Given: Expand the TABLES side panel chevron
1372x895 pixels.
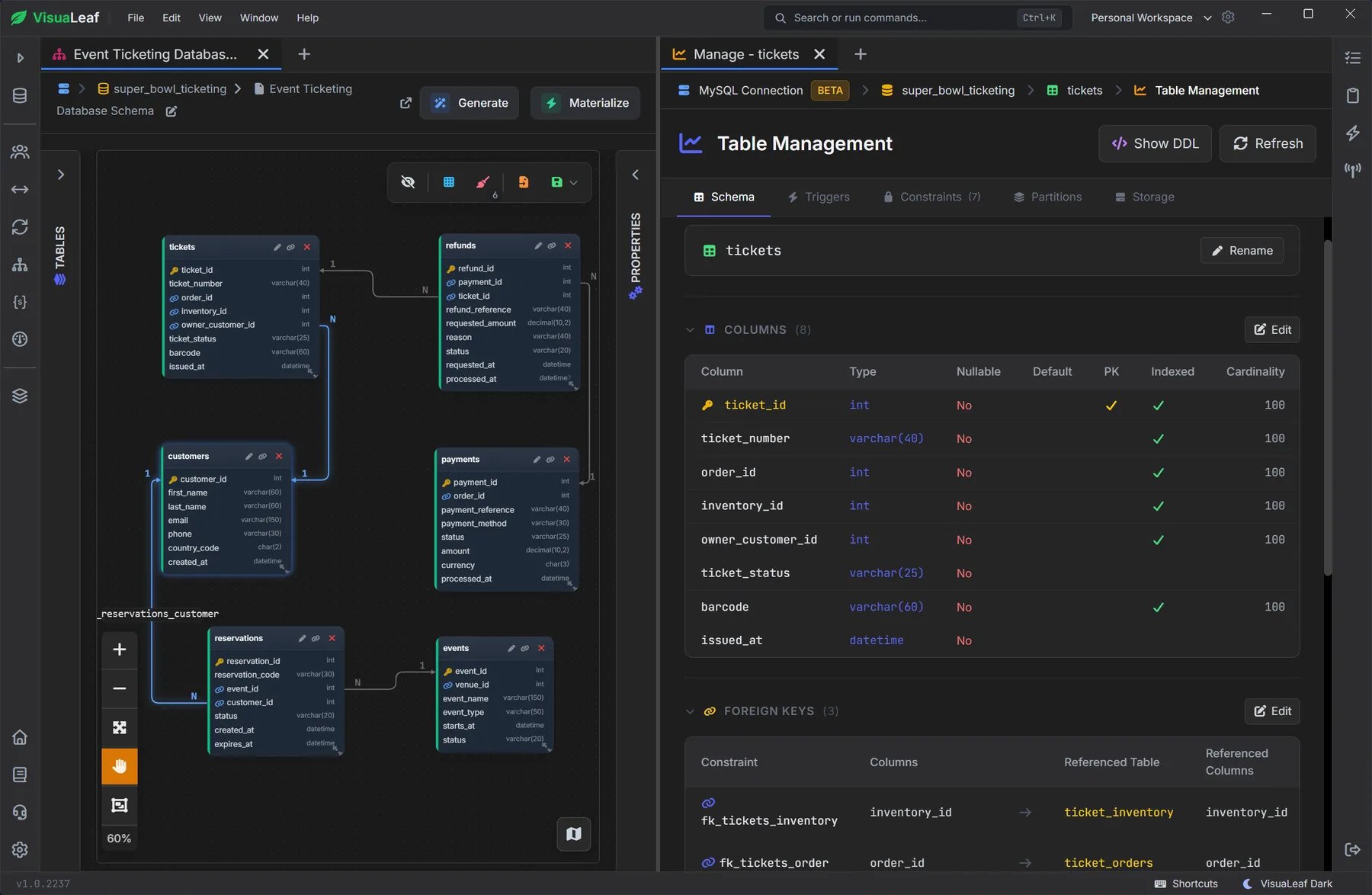Looking at the screenshot, I should tap(61, 175).
